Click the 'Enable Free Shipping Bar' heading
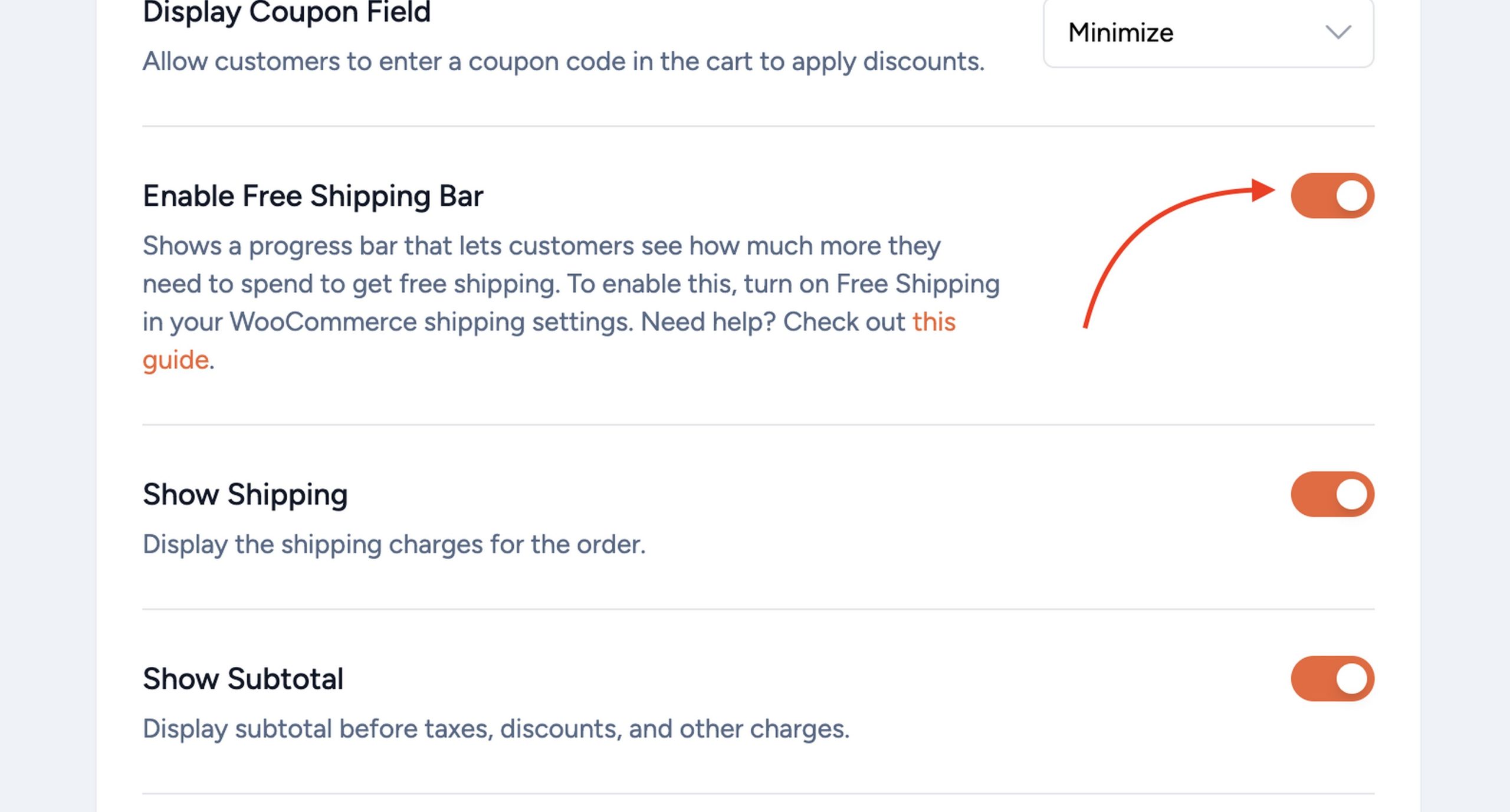The width and height of the screenshot is (1510, 812). pos(313,196)
